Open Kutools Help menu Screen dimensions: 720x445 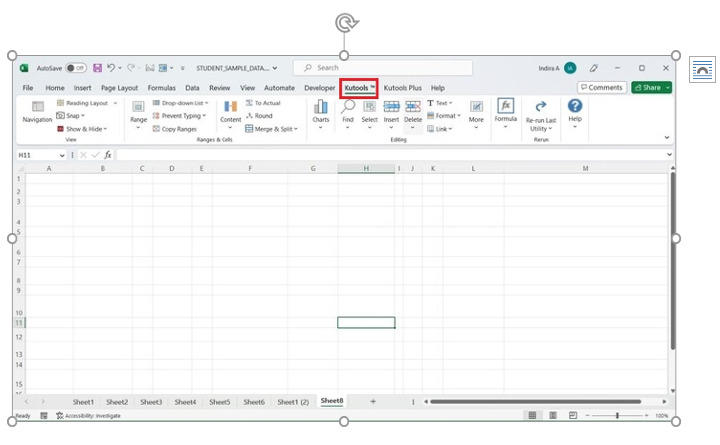coord(575,113)
